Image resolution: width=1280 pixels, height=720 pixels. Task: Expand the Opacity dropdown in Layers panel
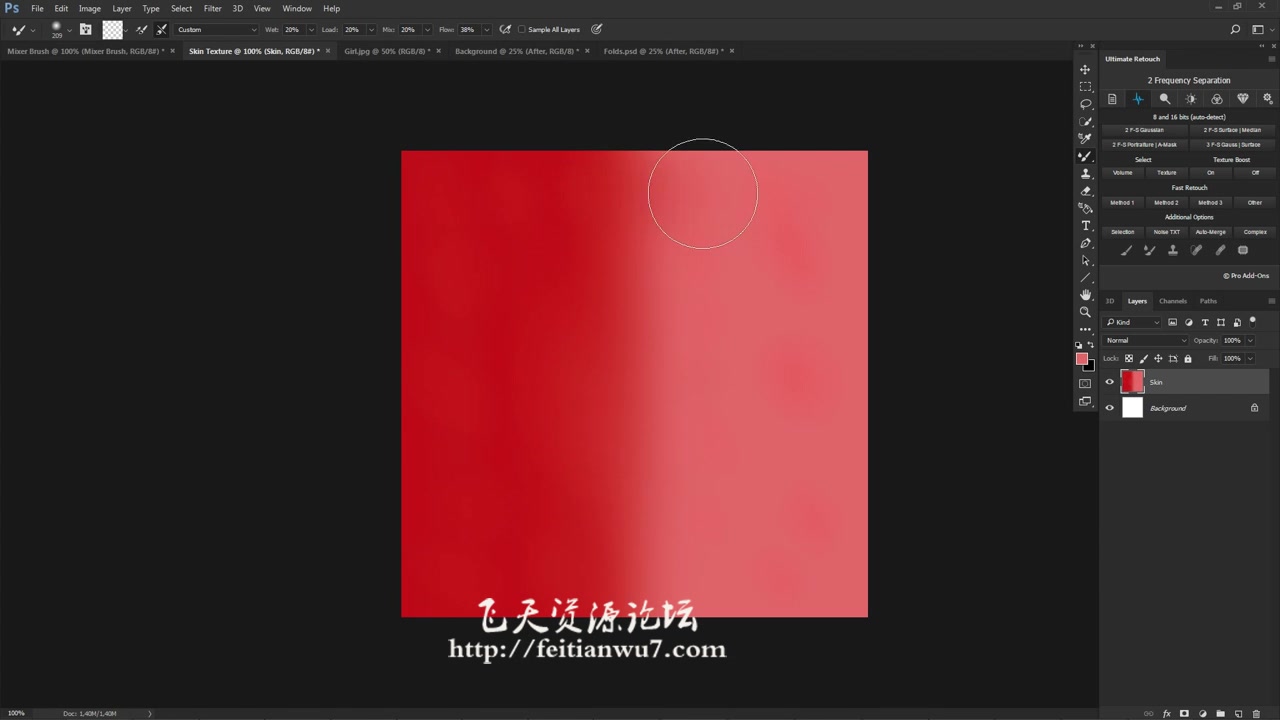click(1250, 340)
